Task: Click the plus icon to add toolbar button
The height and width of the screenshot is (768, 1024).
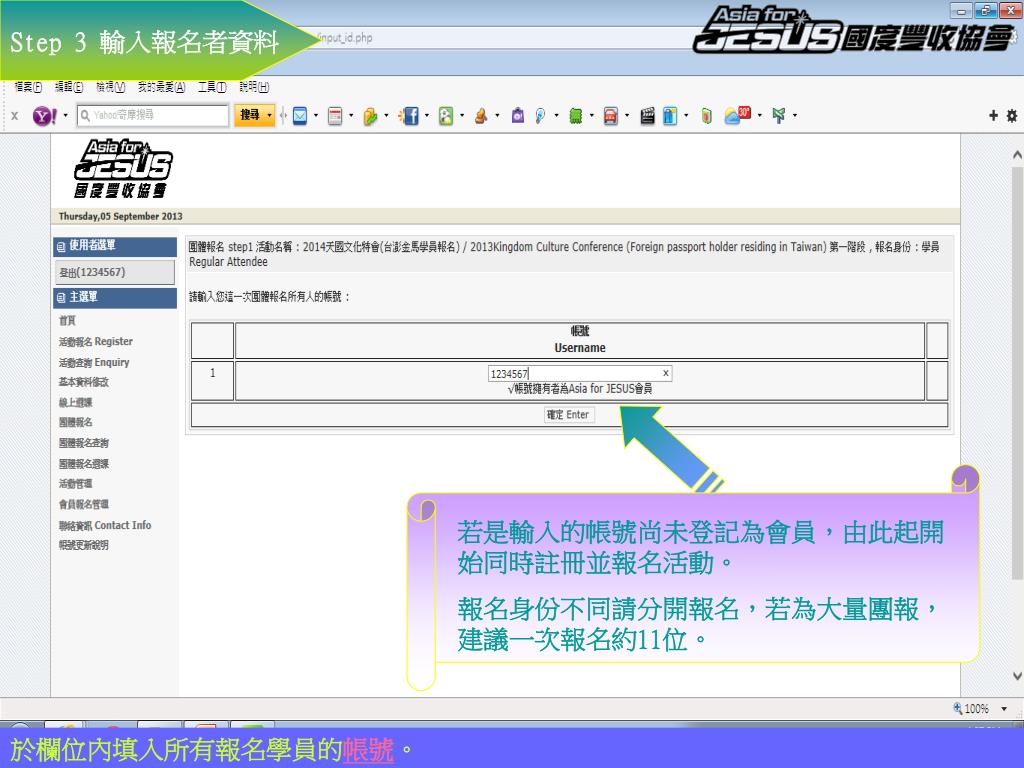Action: pyautogui.click(x=994, y=116)
